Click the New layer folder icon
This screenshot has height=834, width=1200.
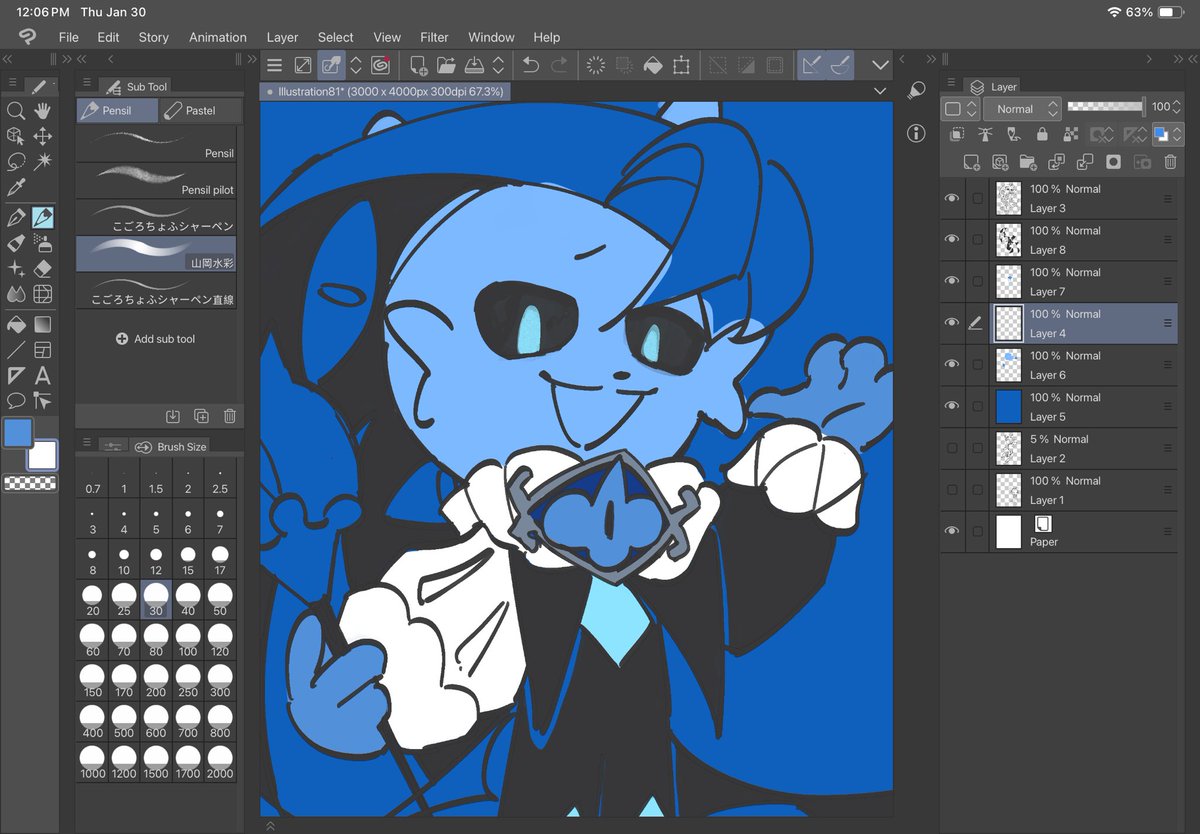click(1027, 162)
